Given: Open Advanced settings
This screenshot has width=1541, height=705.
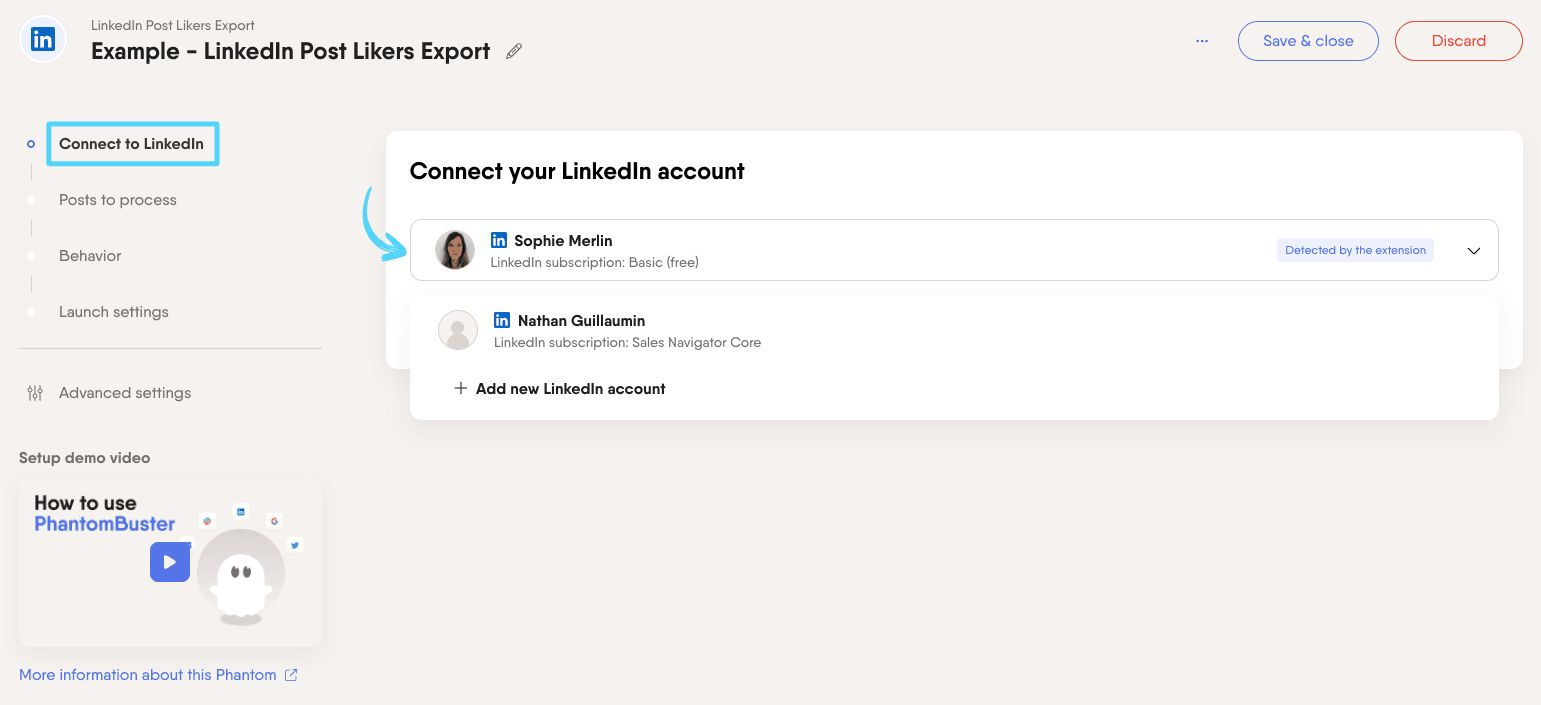Looking at the screenshot, I should pyautogui.click(x=125, y=393).
